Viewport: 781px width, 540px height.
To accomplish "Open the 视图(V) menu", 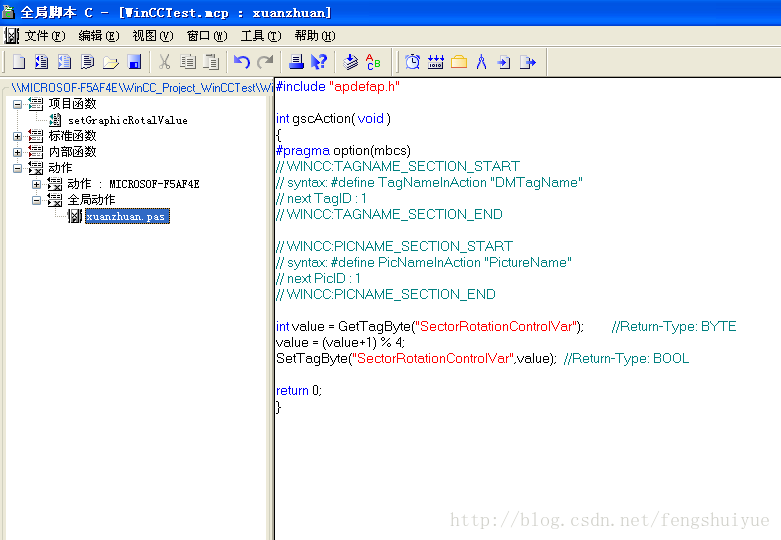I will point(152,36).
